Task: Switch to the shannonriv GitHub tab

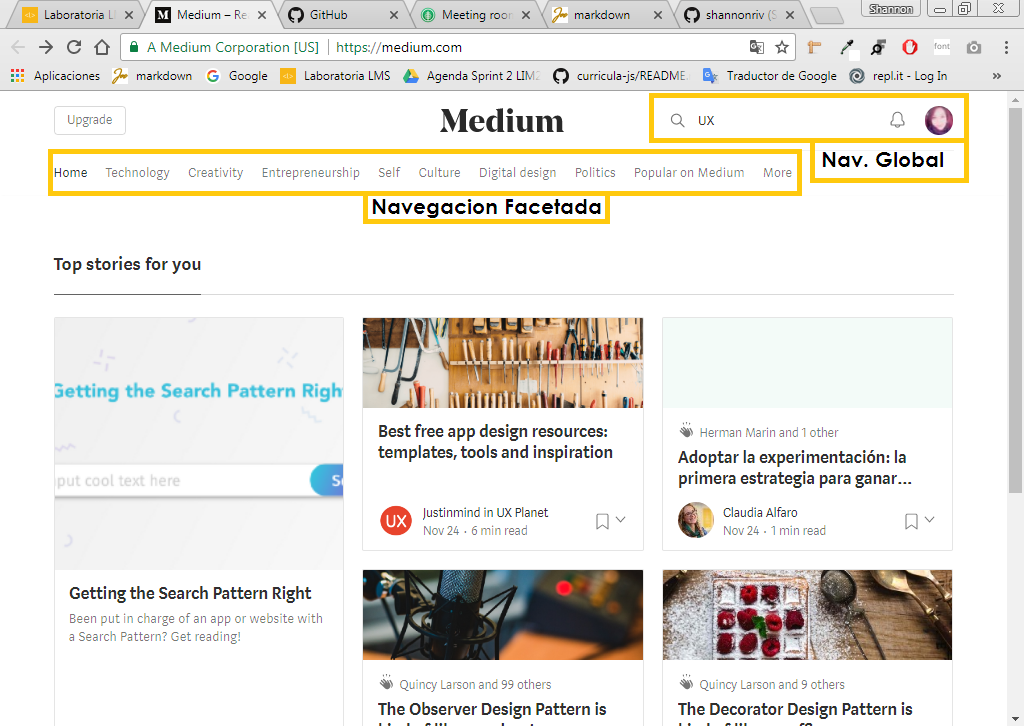Action: pyautogui.click(x=737, y=14)
